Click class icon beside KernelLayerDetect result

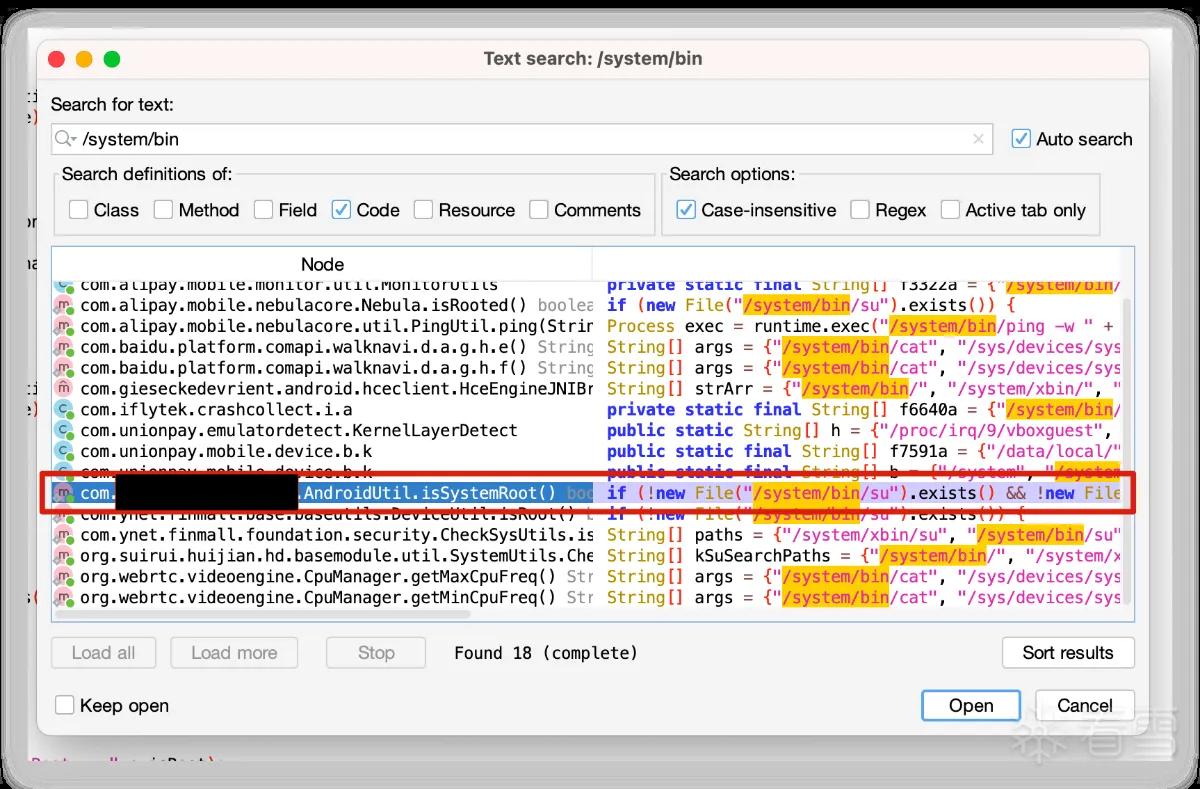coord(65,431)
